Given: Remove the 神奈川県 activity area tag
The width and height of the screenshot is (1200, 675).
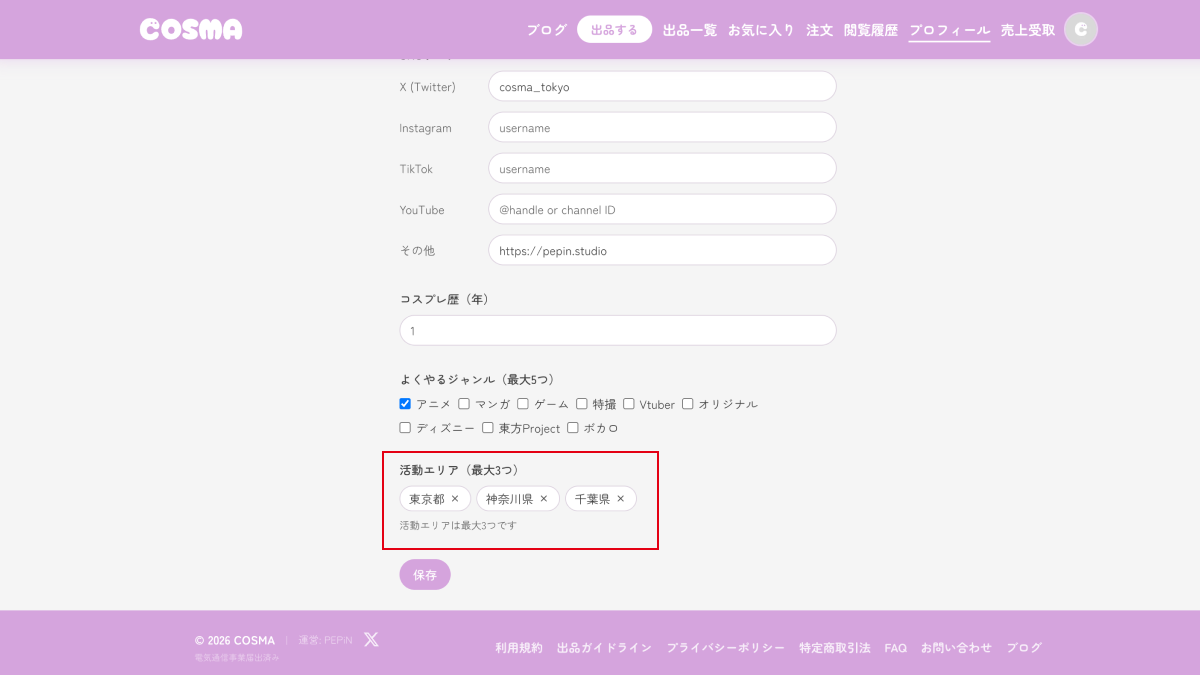Looking at the screenshot, I should point(545,498).
